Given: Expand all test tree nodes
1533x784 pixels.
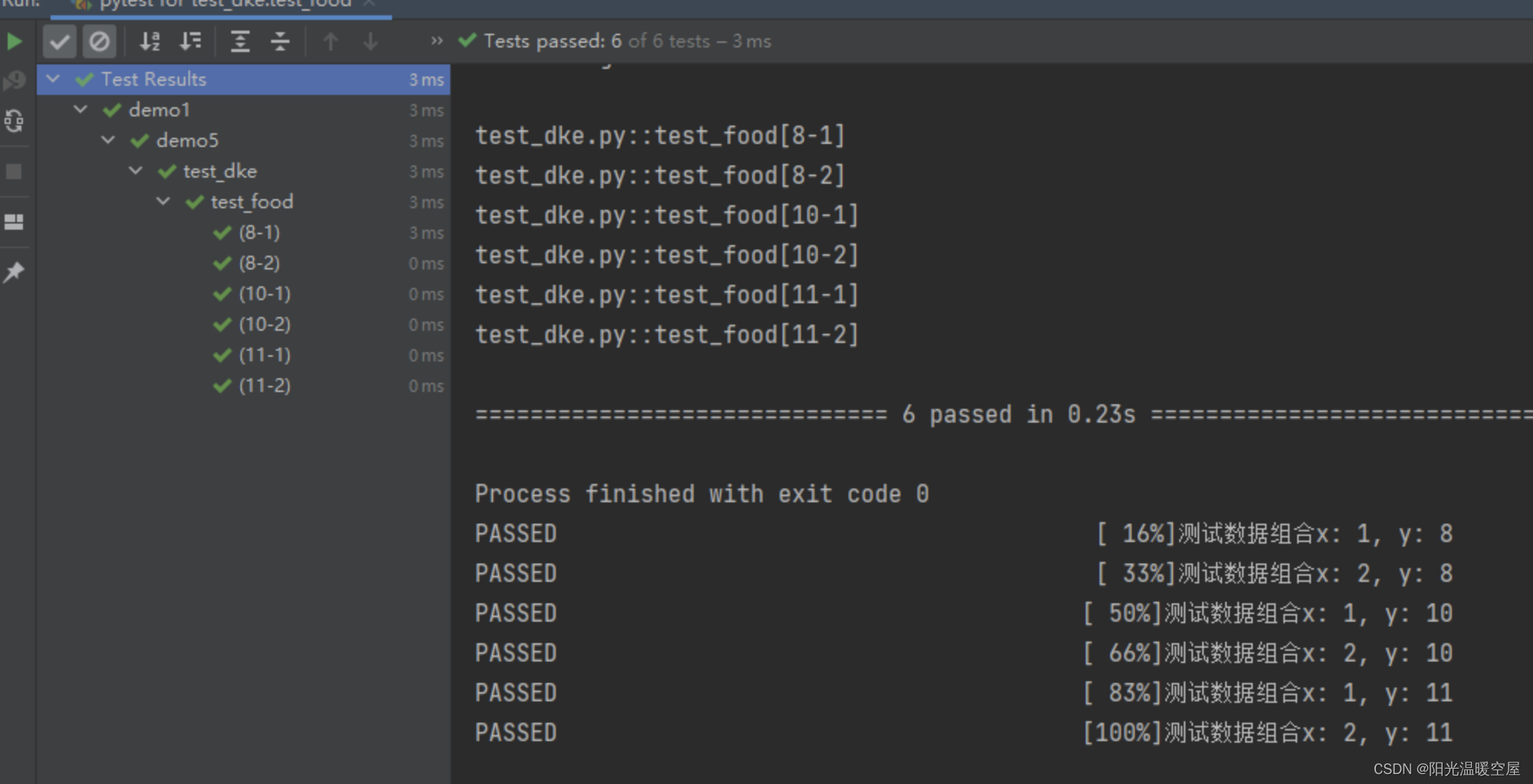Looking at the screenshot, I should [240, 41].
